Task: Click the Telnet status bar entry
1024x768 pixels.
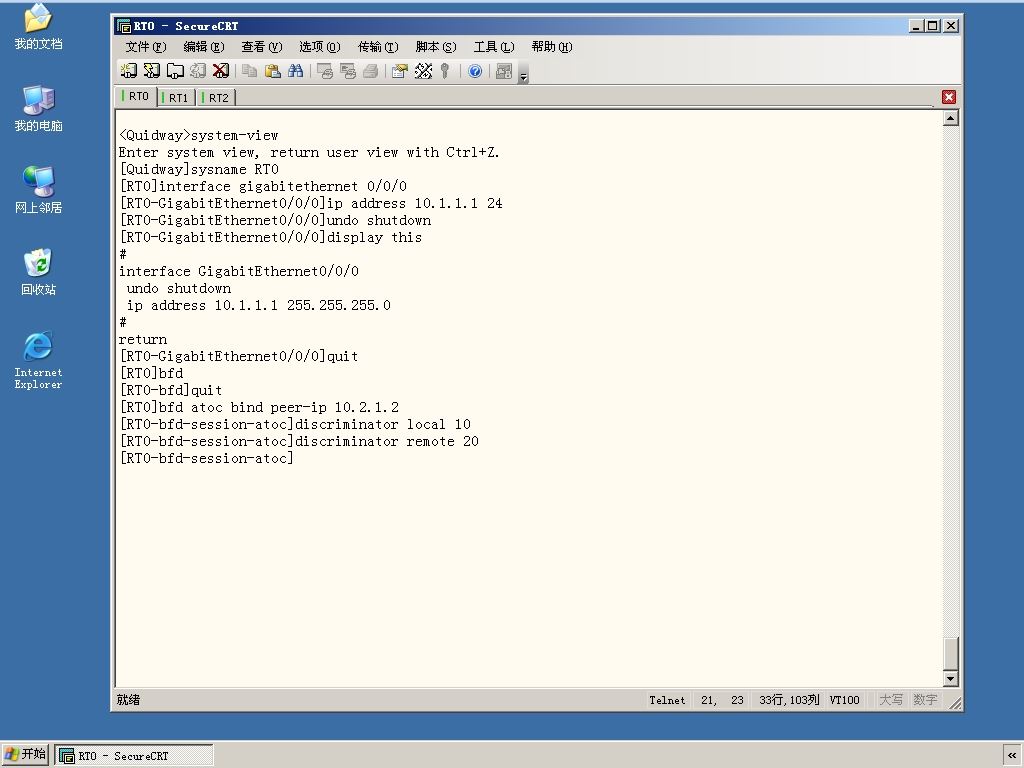Action: click(x=667, y=700)
